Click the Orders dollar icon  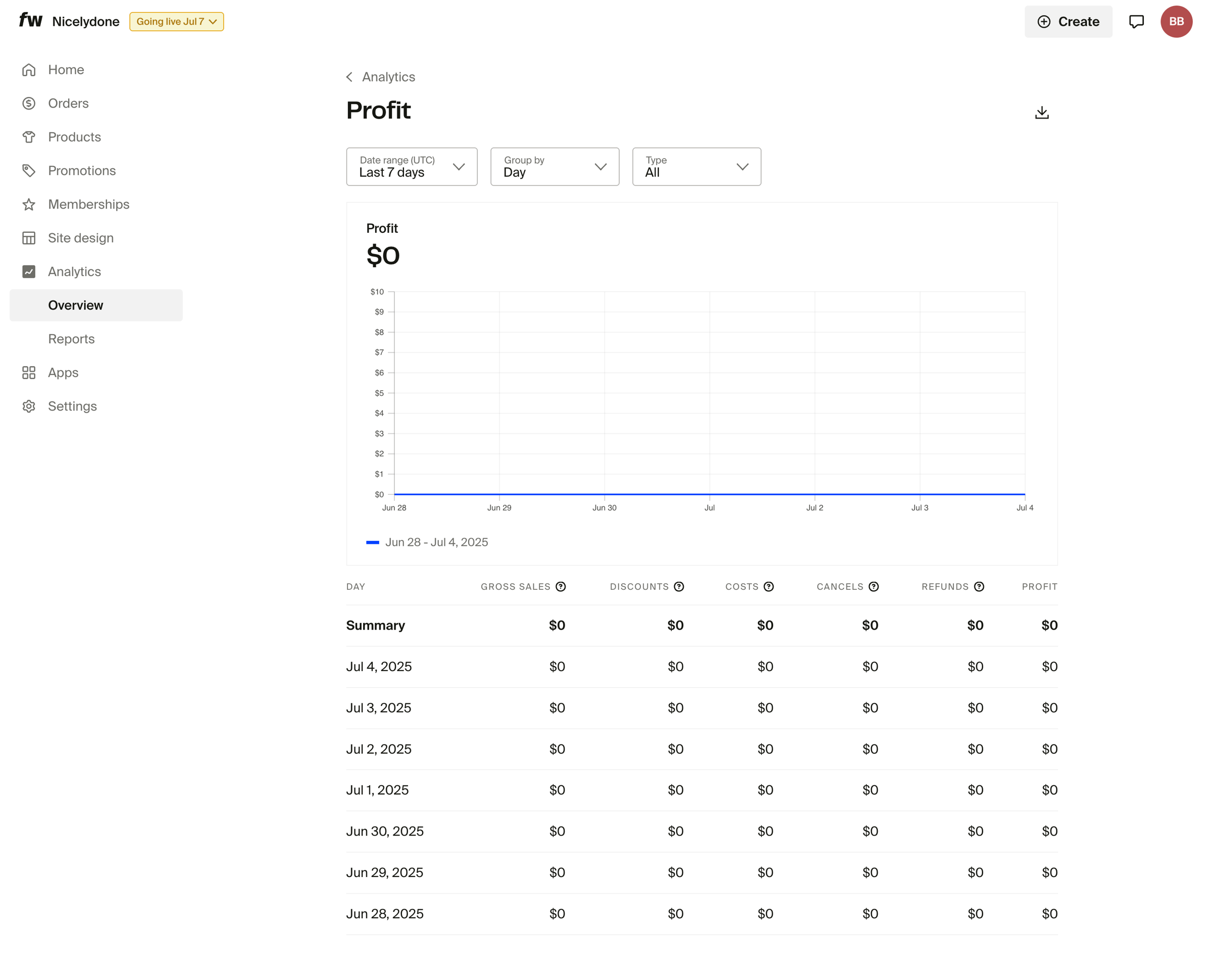[x=29, y=104]
